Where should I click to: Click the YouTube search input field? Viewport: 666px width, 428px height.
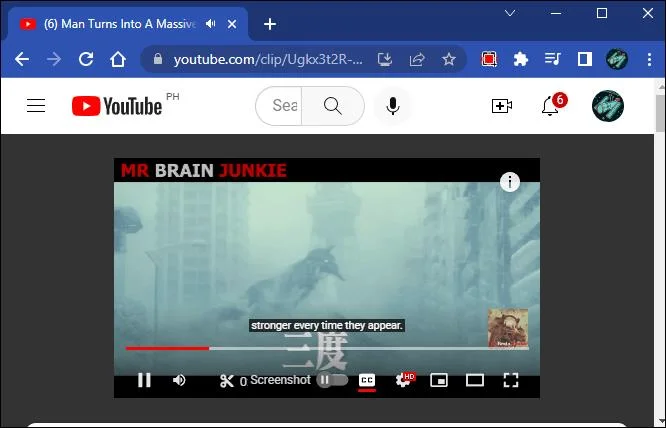pos(279,106)
